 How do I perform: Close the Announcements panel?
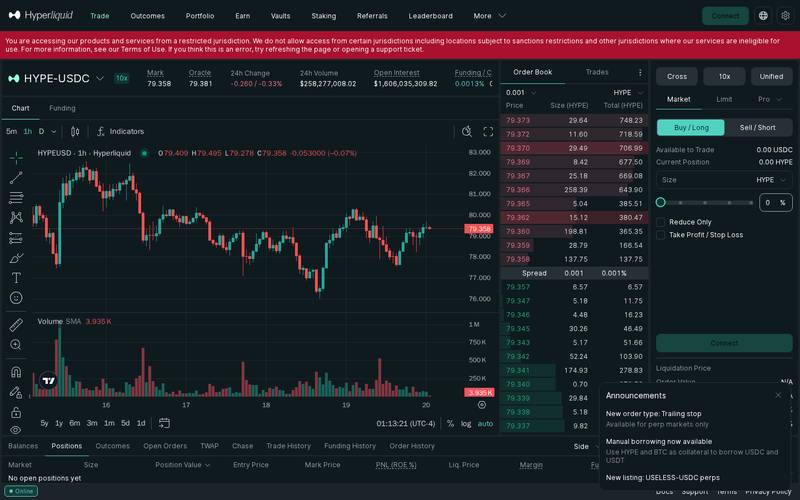[x=778, y=395]
